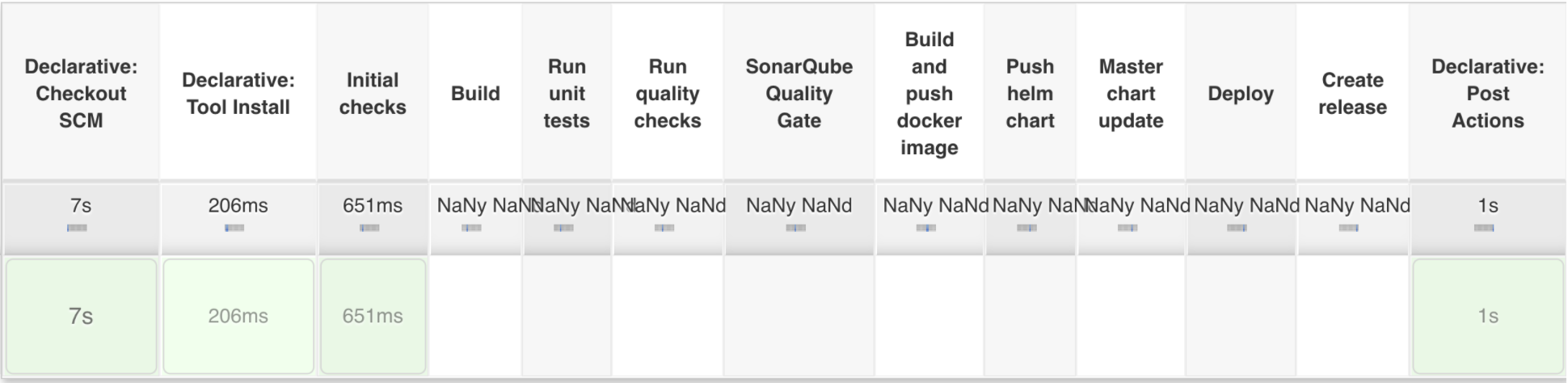The image size is (1568, 383).
Task: Click the progress bar under SonarQube average
Action: [x=795, y=229]
